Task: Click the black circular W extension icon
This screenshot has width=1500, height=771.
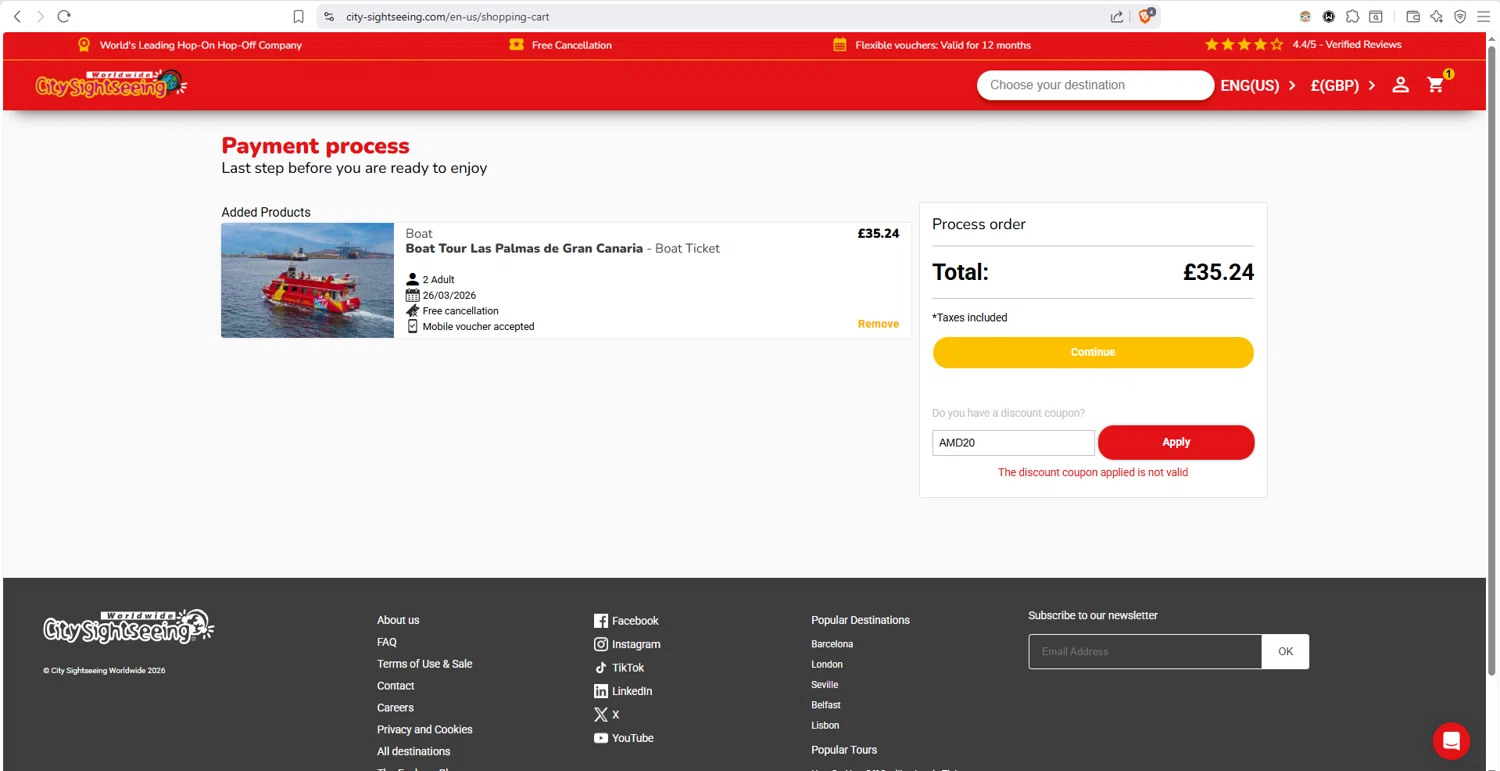Action: pyautogui.click(x=1328, y=16)
